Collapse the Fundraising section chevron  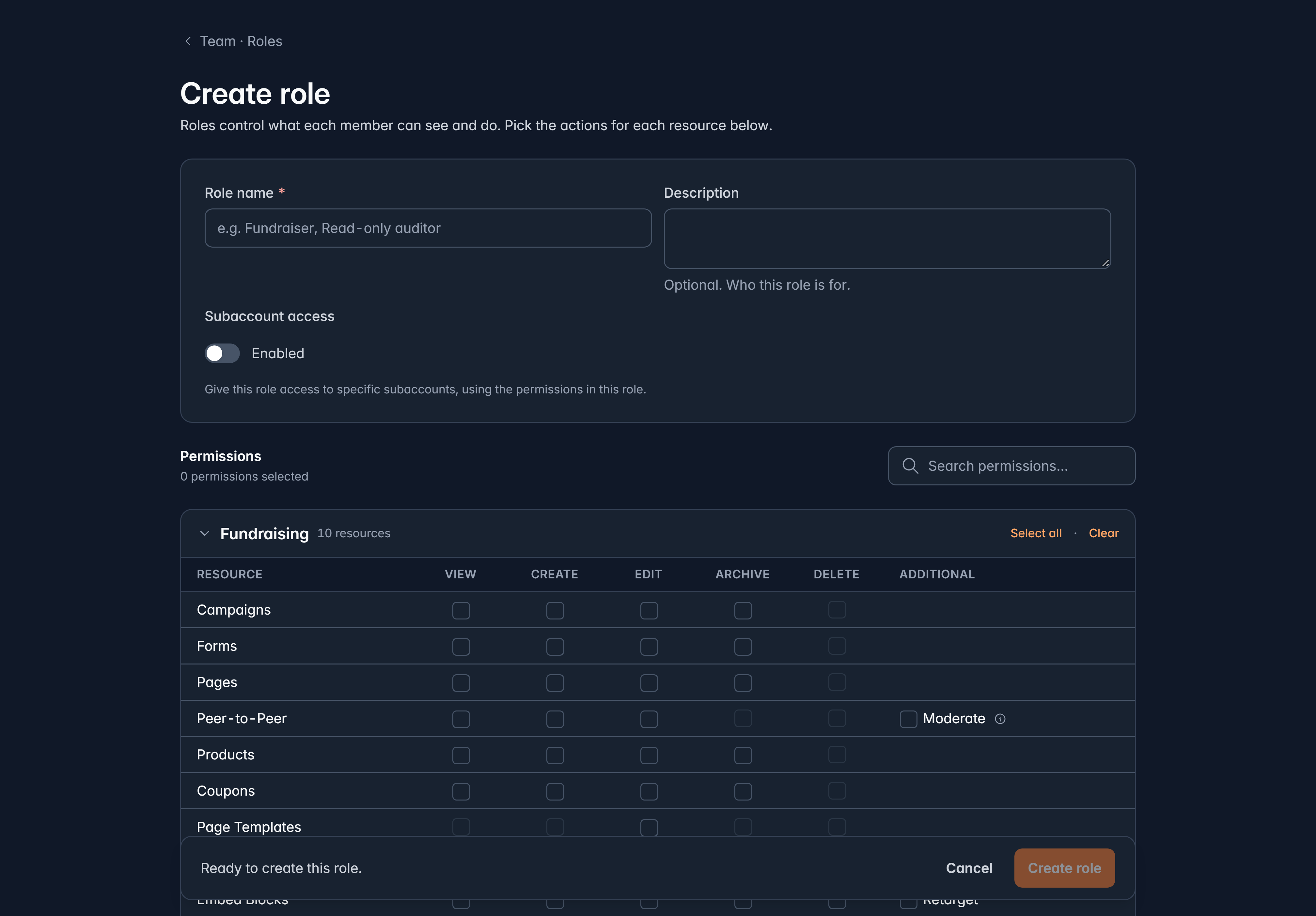(x=205, y=533)
